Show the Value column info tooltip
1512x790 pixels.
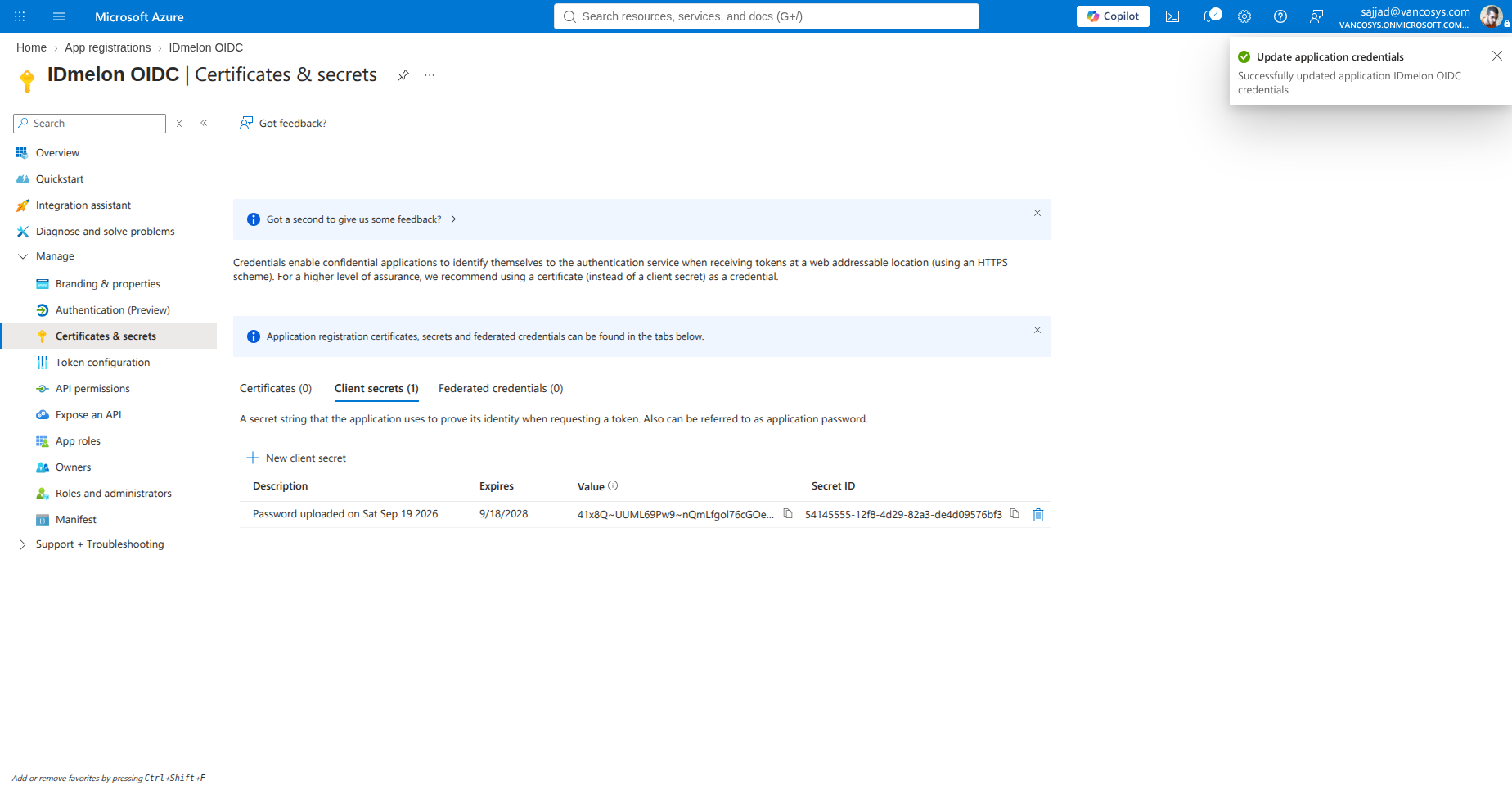pyautogui.click(x=613, y=486)
